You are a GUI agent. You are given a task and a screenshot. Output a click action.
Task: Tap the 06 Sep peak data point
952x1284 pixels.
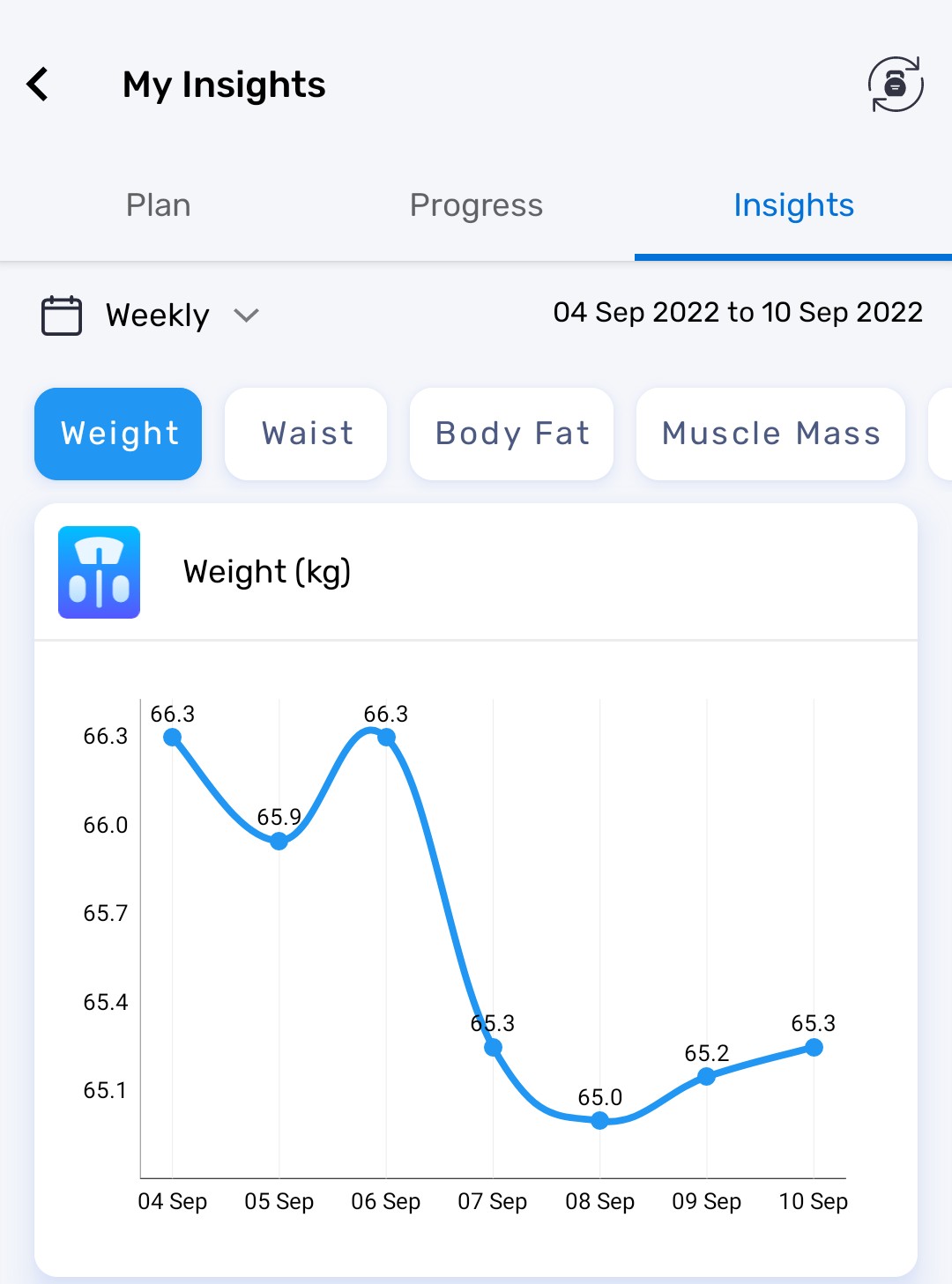click(x=386, y=737)
